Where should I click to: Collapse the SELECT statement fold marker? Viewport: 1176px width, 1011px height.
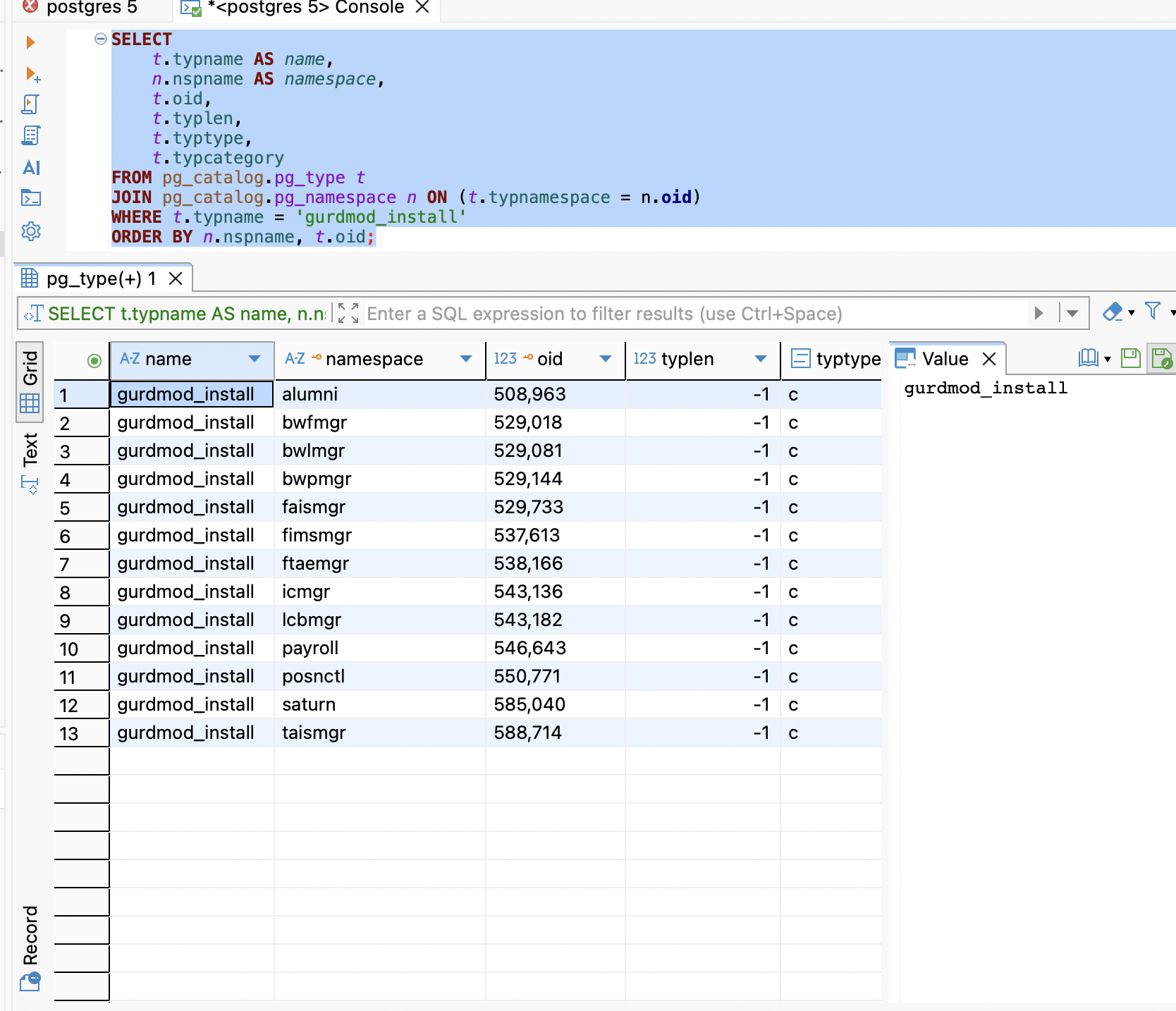click(101, 39)
